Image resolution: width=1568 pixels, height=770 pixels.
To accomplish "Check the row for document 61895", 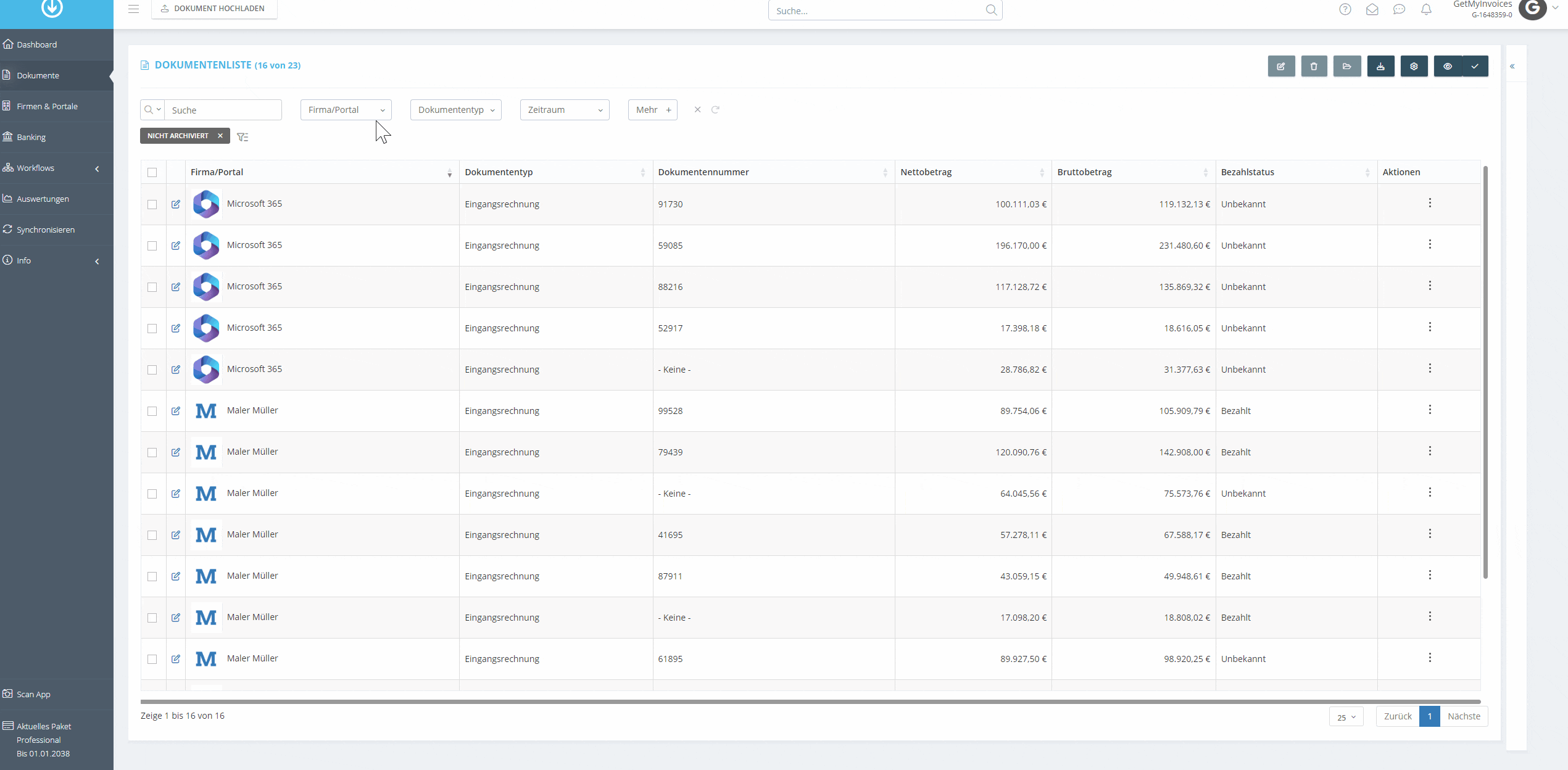I will [x=152, y=659].
